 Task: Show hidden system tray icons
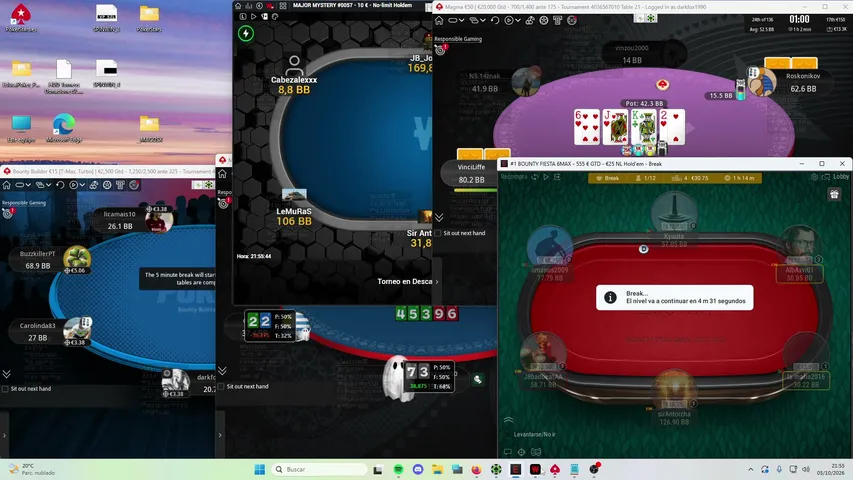click(x=750, y=469)
